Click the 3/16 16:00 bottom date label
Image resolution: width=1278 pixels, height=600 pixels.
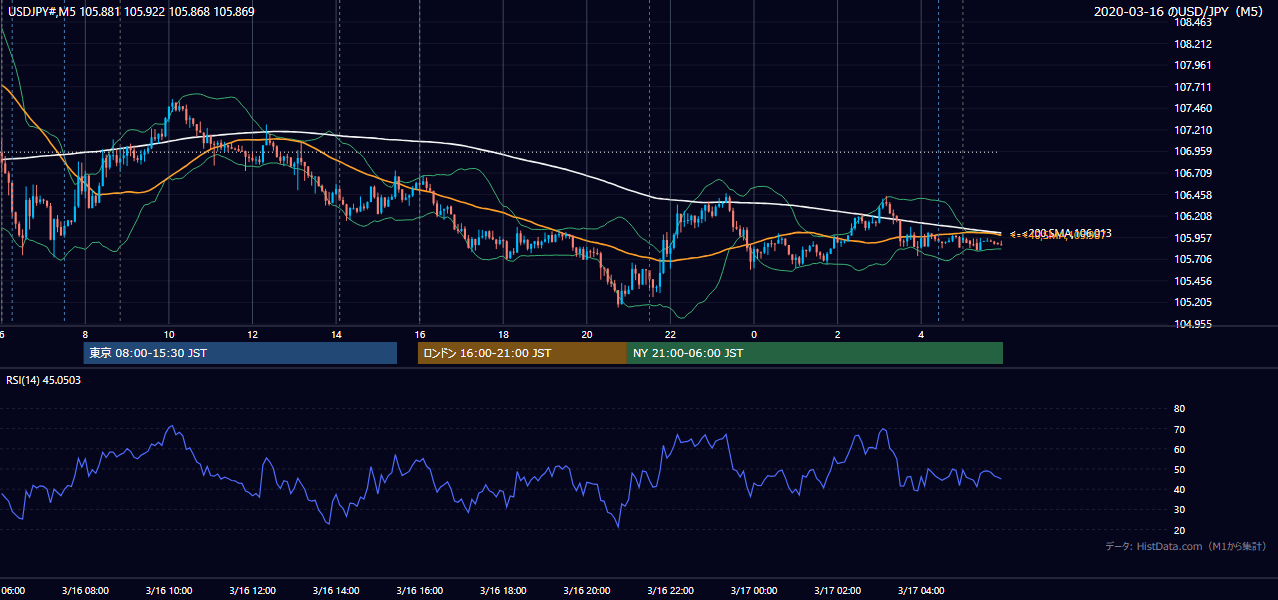pos(420,590)
